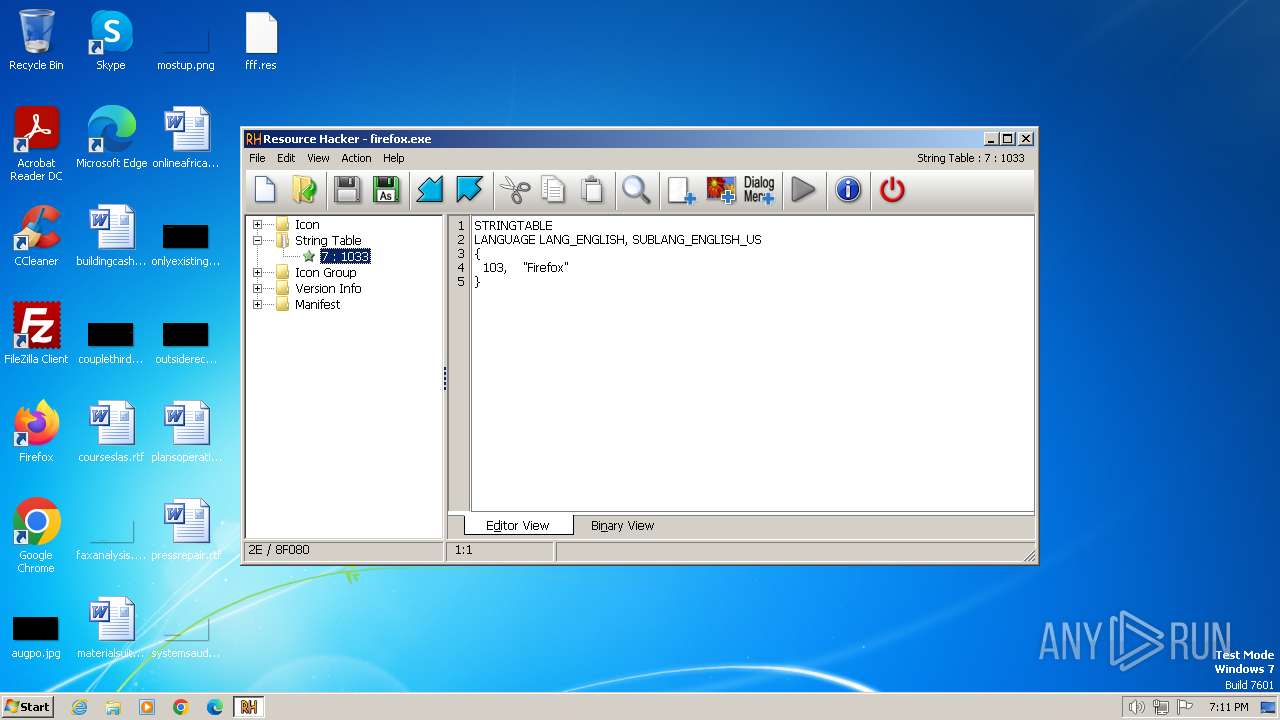Open the blue info About icon
Viewport: 1280px width, 720px height.
point(848,189)
